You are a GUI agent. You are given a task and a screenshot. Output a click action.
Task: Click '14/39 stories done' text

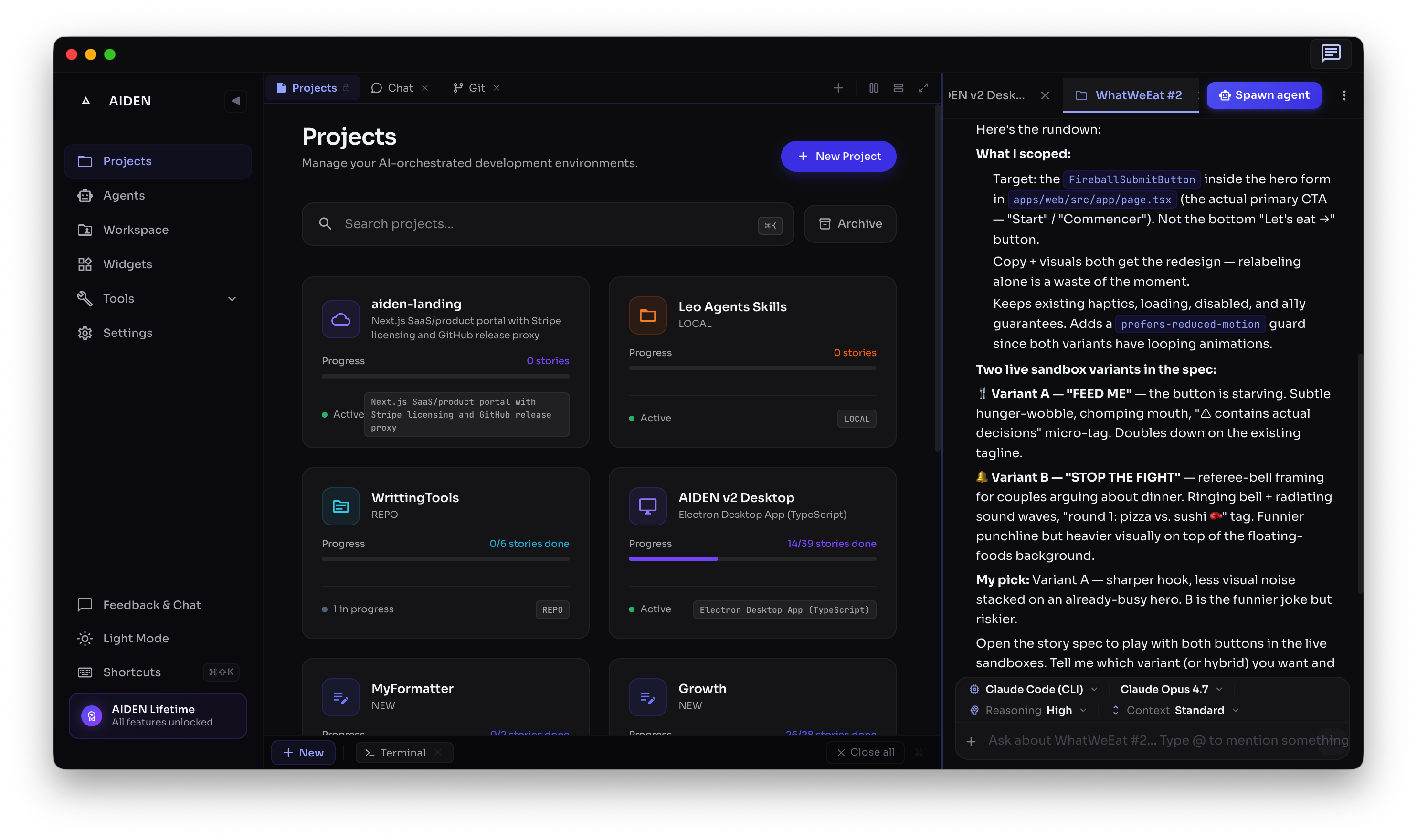click(x=832, y=544)
